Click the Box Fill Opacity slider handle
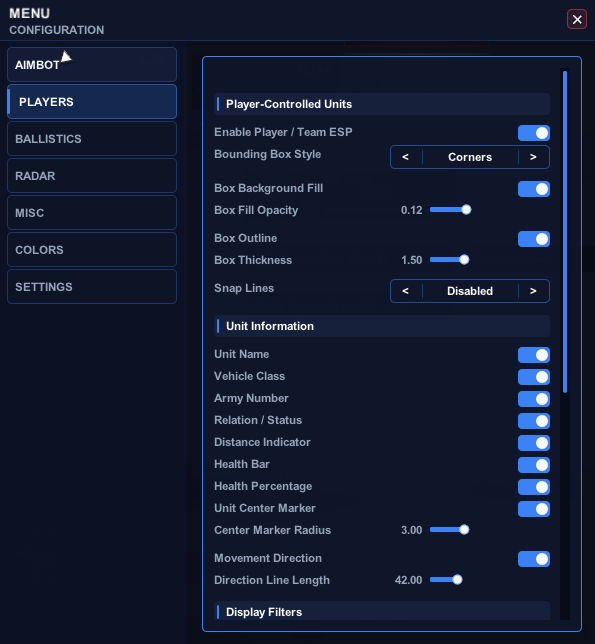Viewport: 595px width, 644px height. click(466, 210)
